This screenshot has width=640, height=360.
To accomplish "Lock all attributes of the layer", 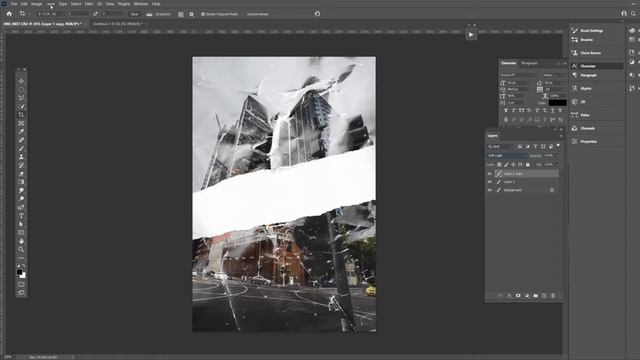I will click(x=528, y=164).
